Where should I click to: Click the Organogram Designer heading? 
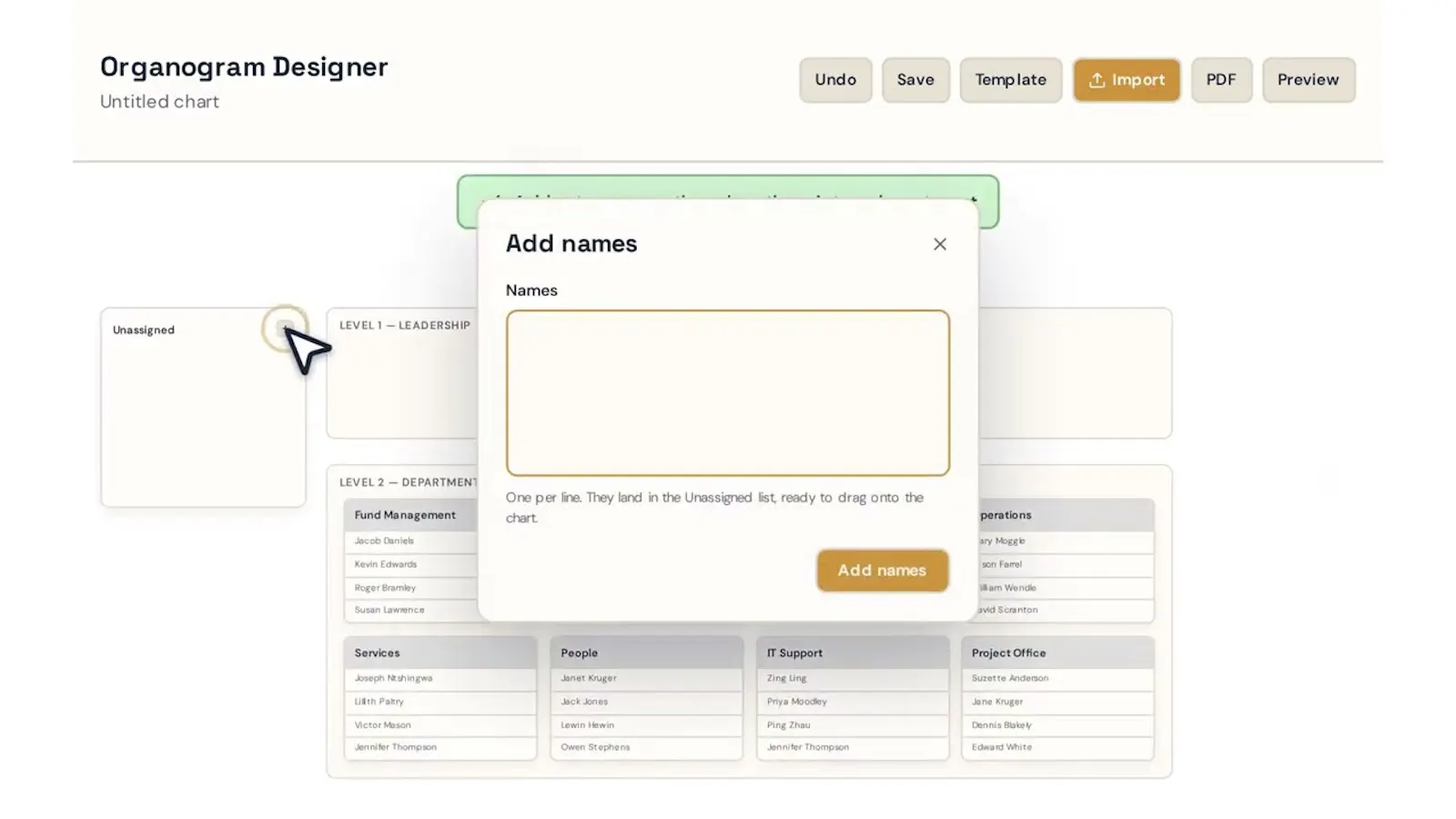click(244, 67)
